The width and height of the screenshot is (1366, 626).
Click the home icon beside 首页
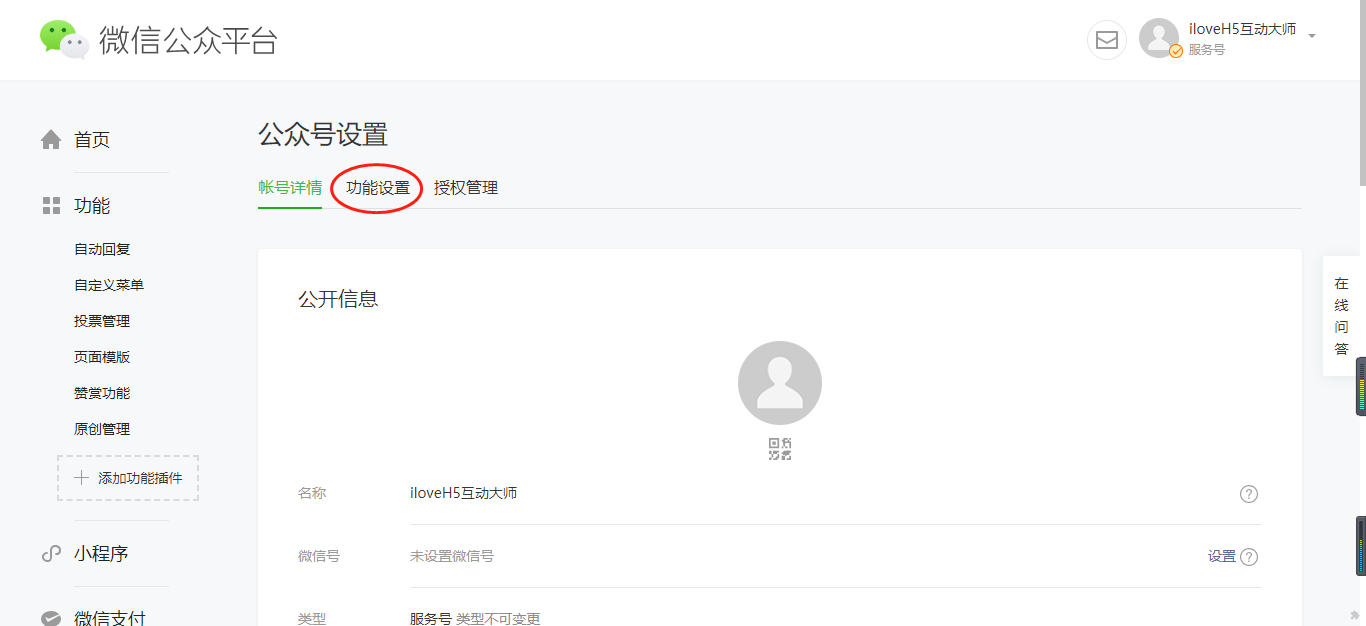51,140
